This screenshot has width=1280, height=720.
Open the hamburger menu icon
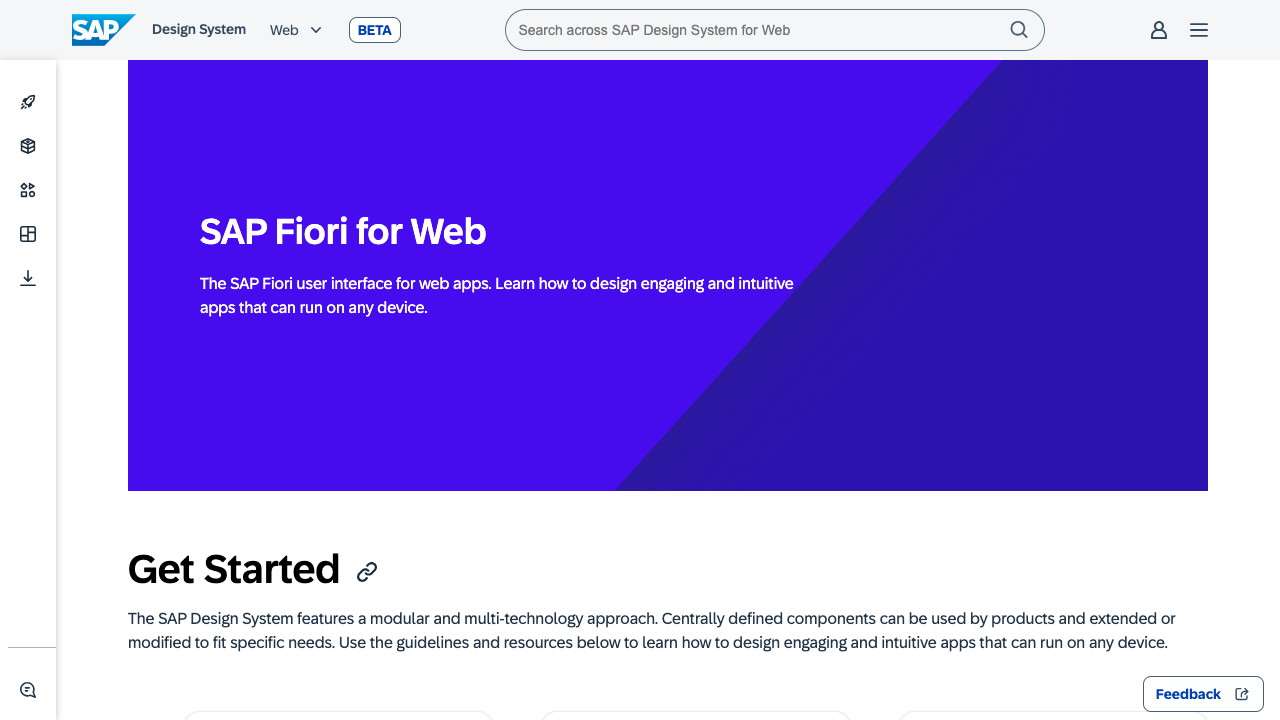point(1199,30)
